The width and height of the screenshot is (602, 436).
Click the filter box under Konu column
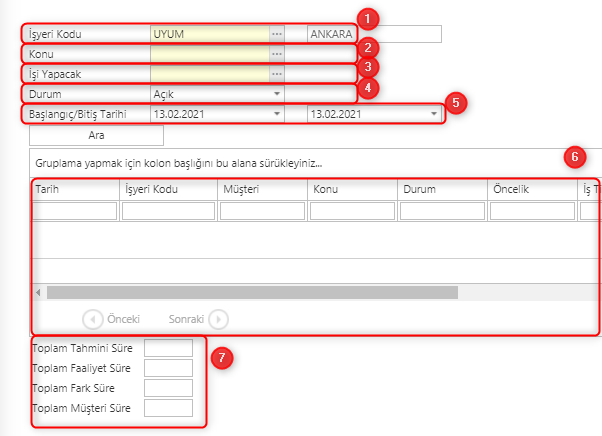tap(352, 211)
